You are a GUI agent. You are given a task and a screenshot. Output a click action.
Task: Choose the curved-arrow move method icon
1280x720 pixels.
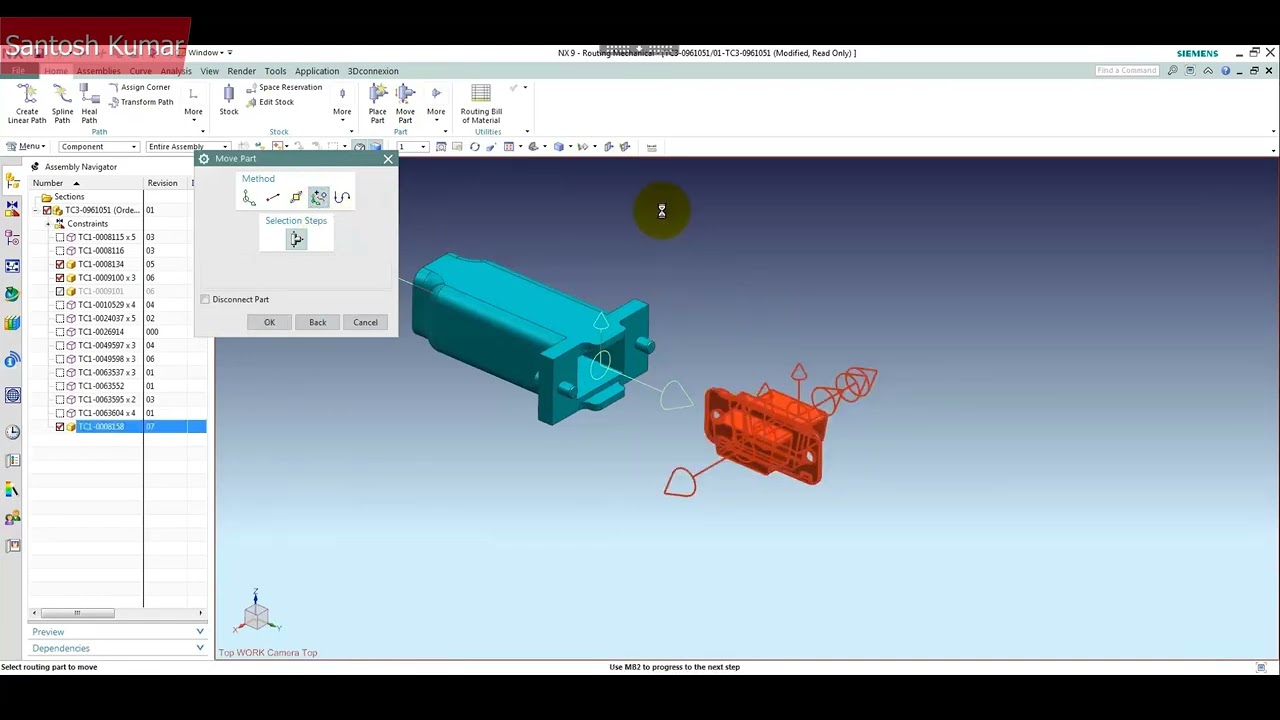[x=342, y=197]
